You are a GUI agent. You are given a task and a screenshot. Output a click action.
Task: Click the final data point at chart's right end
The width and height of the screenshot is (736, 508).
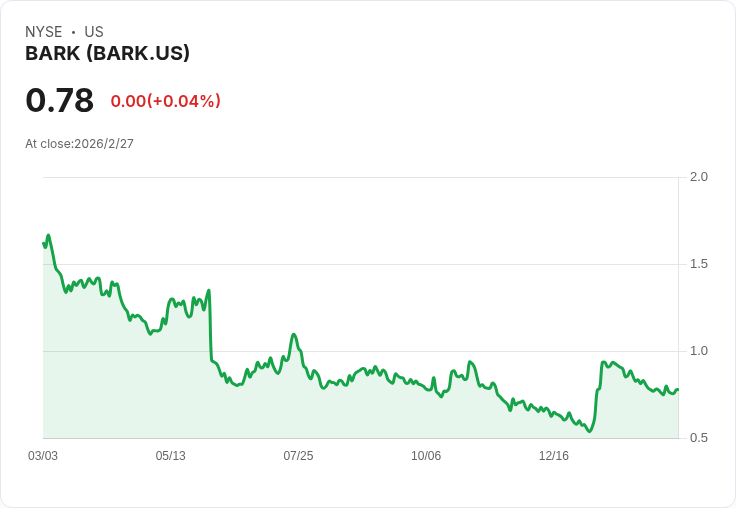coord(677,390)
